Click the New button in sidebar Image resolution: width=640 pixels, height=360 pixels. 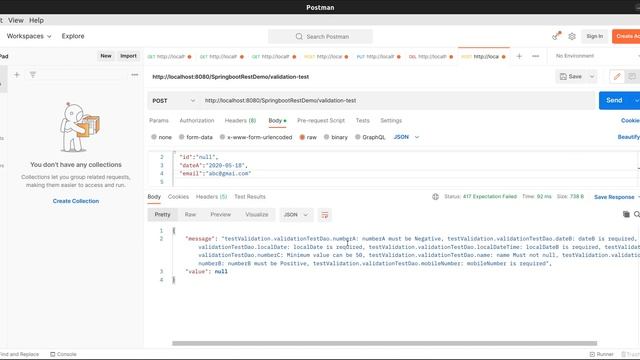click(106, 56)
